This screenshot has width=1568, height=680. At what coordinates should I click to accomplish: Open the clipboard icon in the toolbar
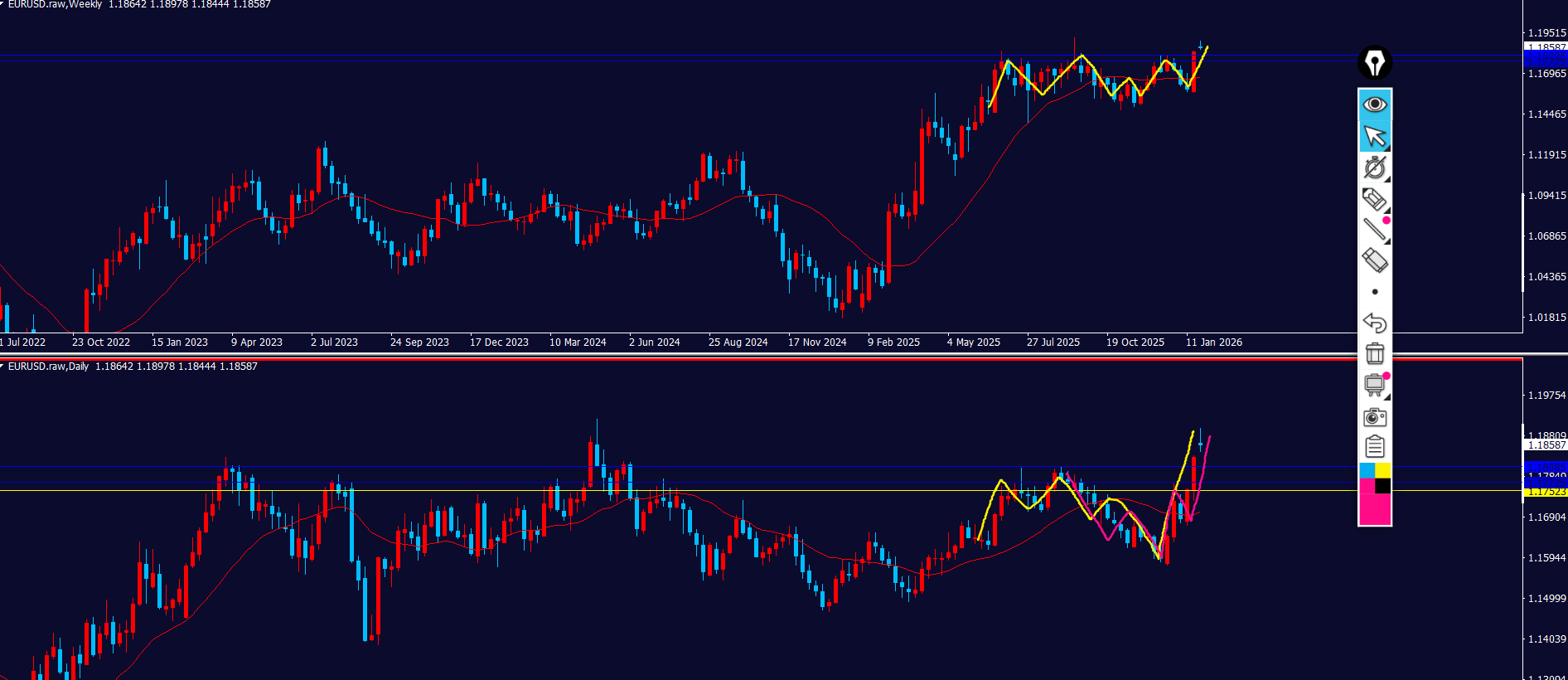point(1375,447)
